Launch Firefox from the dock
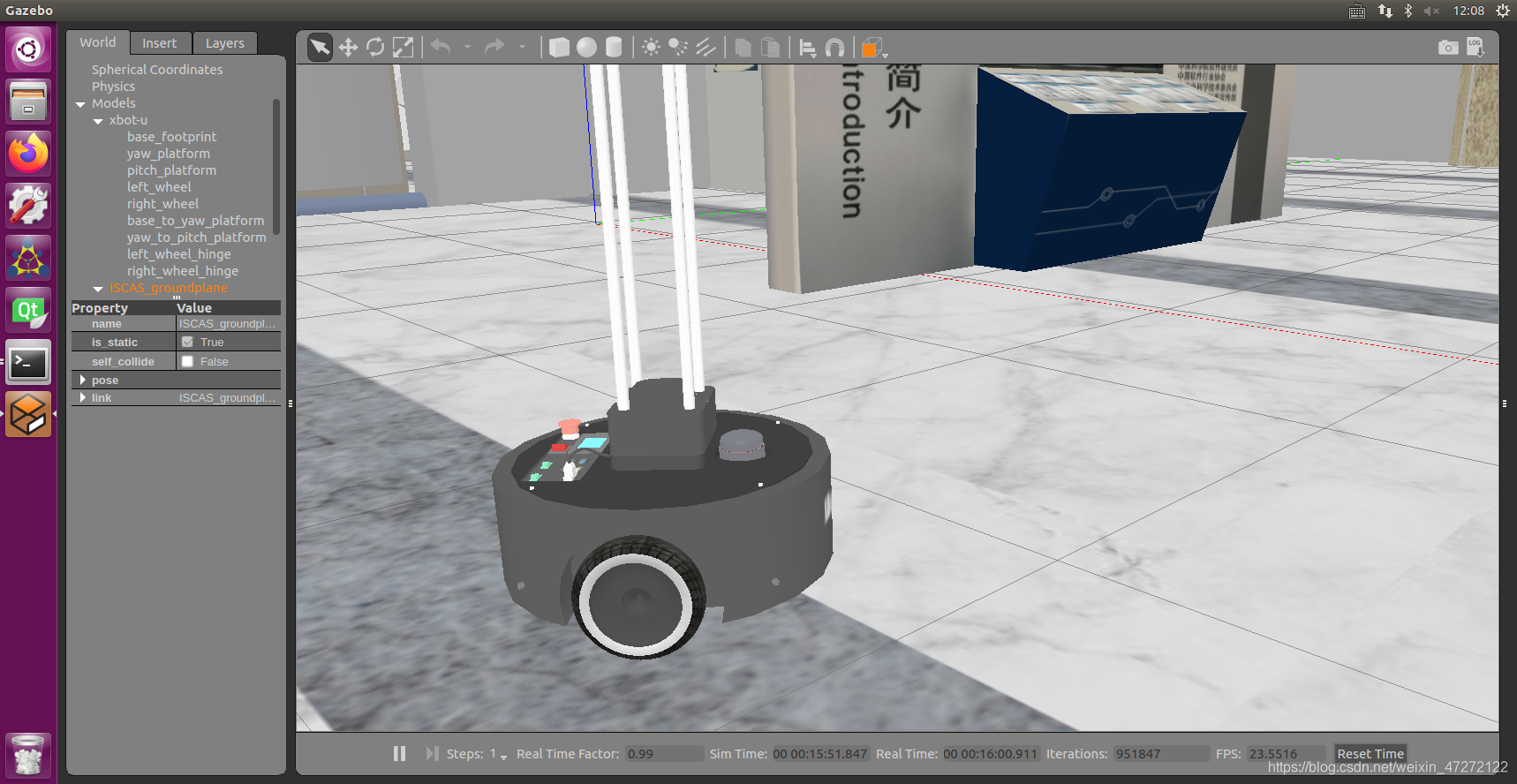This screenshot has width=1517, height=784. (x=28, y=154)
